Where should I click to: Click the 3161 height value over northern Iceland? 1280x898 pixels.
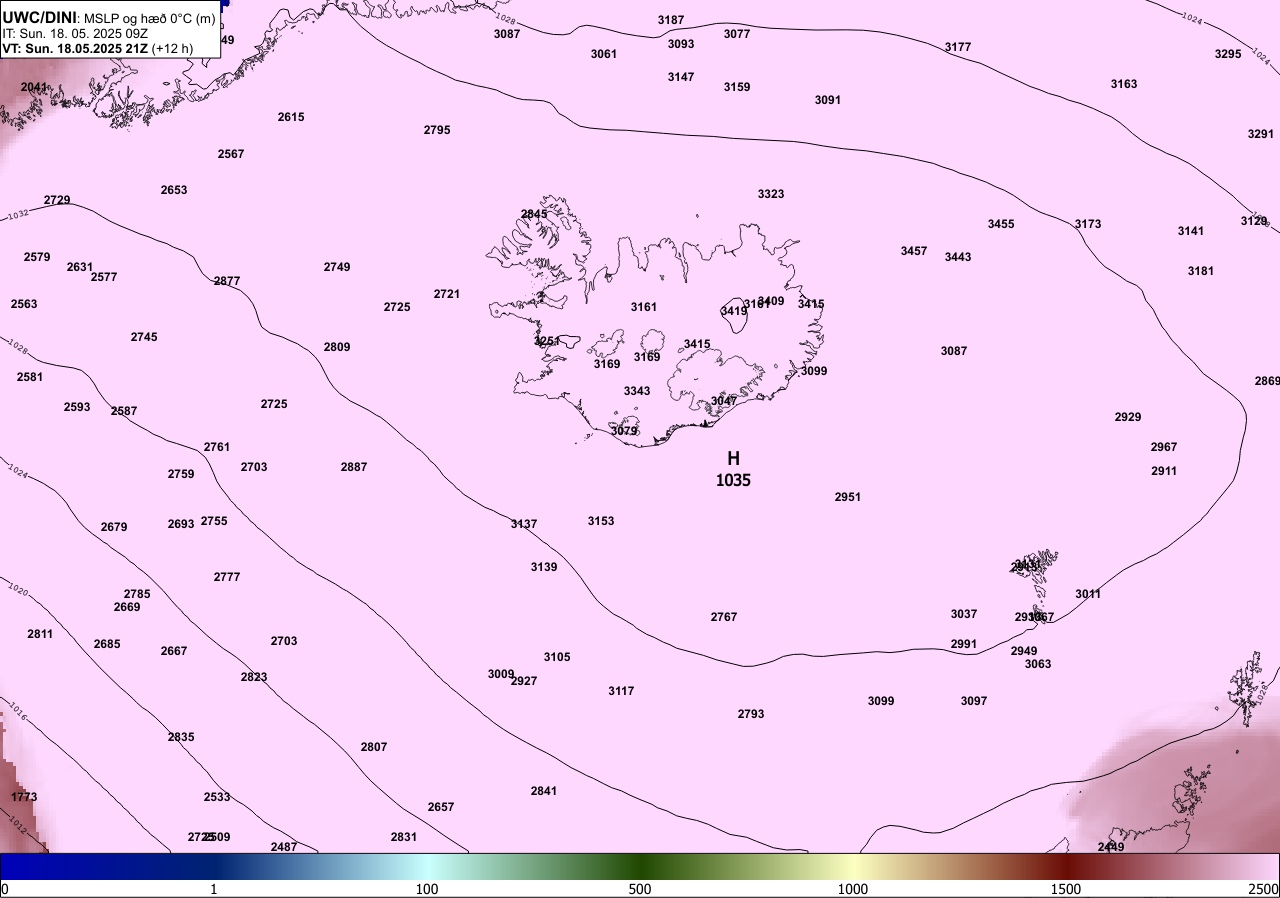pos(644,307)
